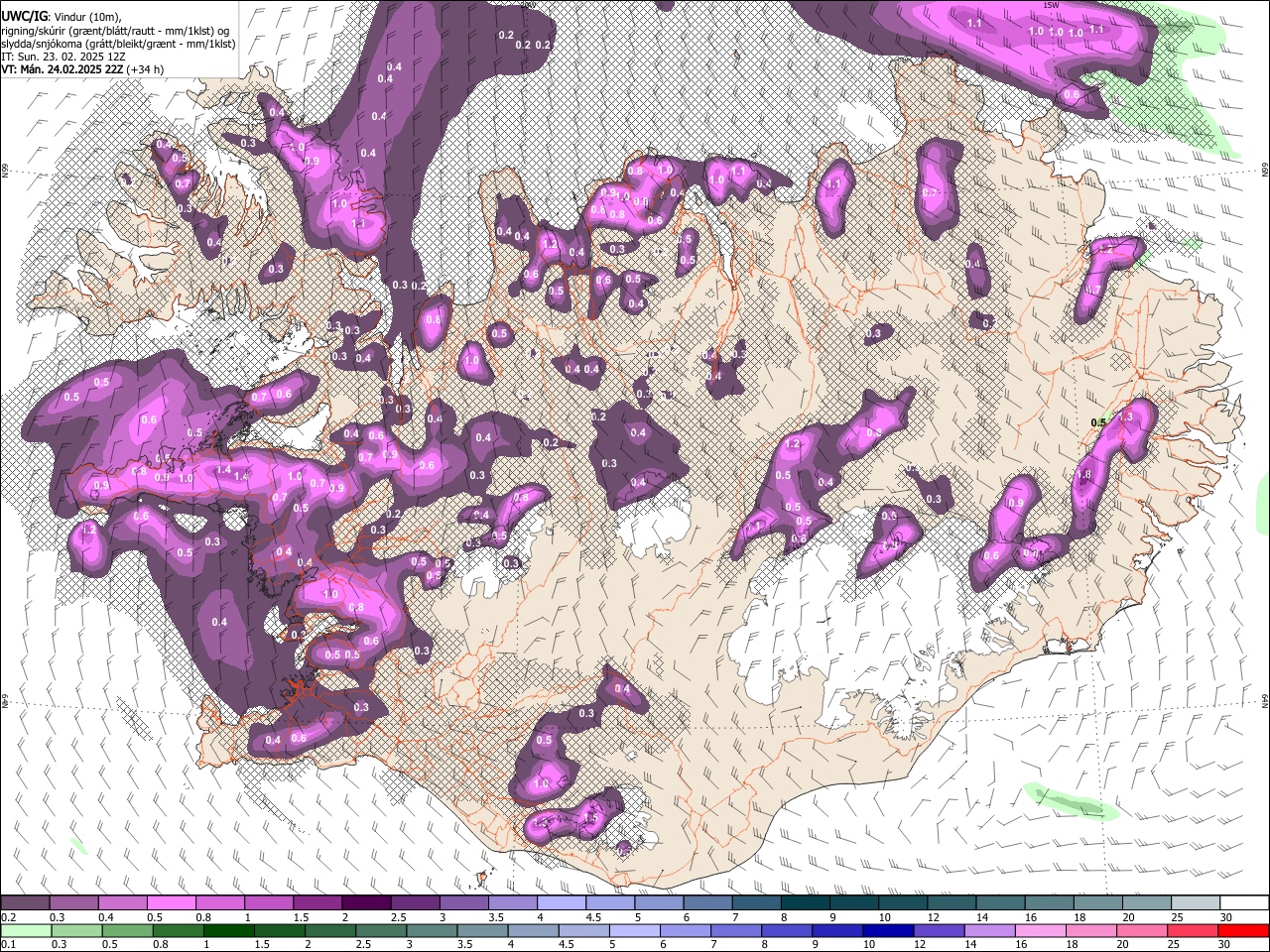The image size is (1270, 952).
Task: Select the periwinkle 6–7 rain-scale swatch
Action: point(685,930)
